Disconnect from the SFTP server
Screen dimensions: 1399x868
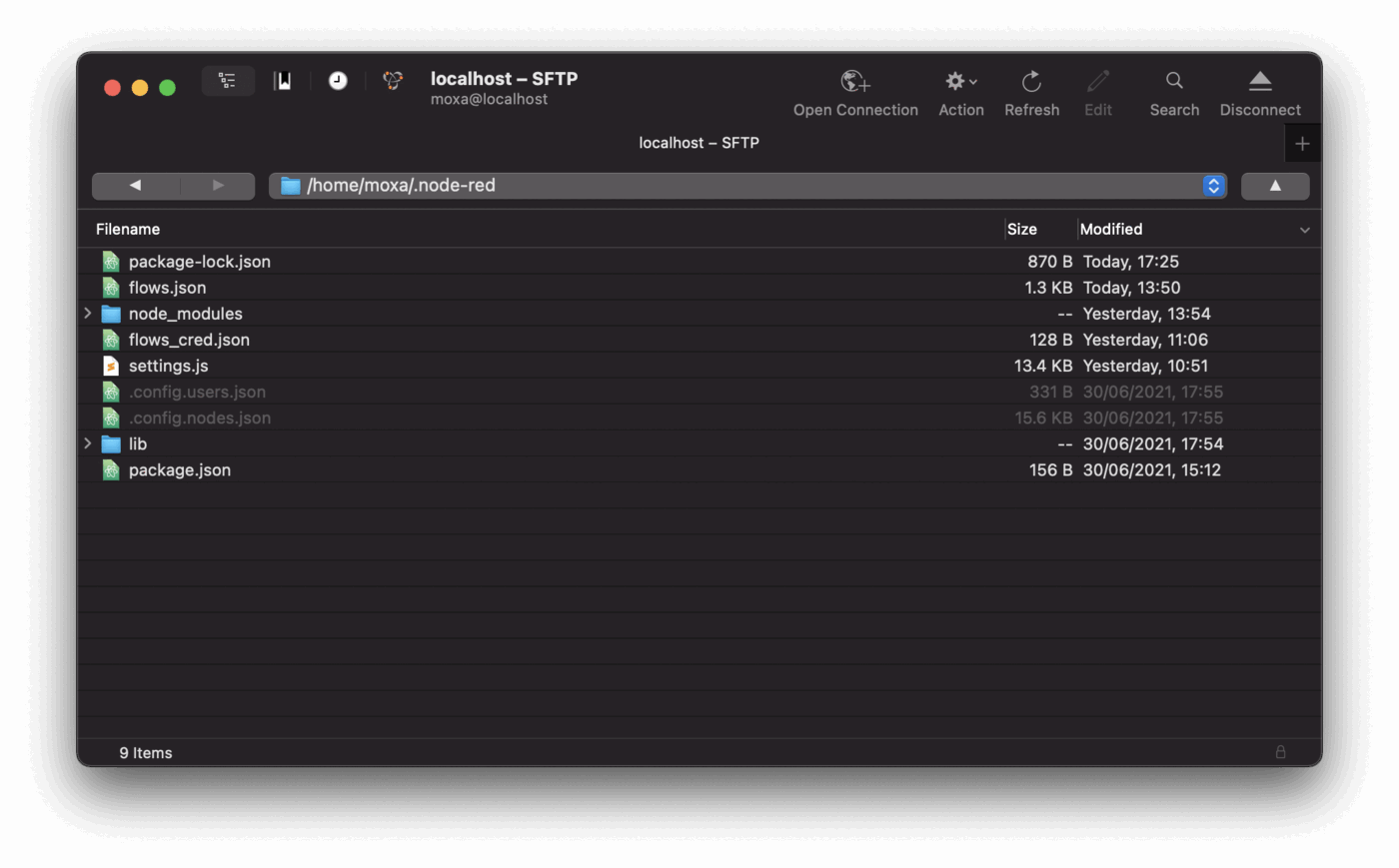(x=1259, y=82)
